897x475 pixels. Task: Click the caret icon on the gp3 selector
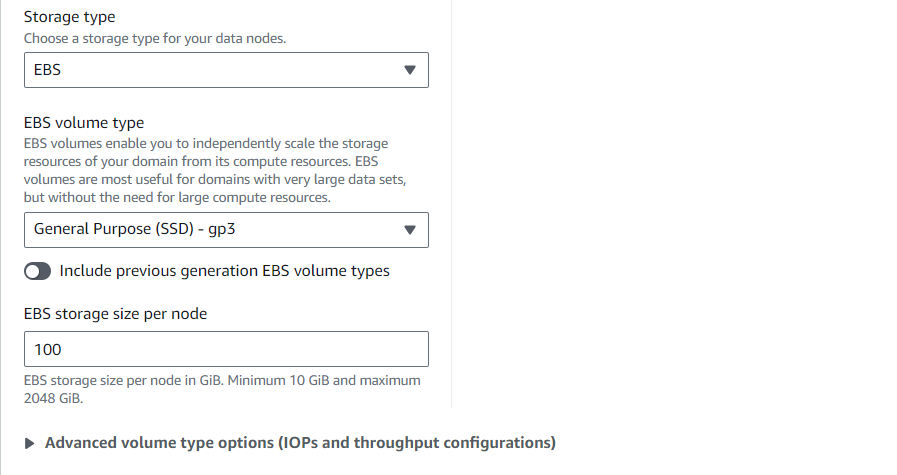408,230
